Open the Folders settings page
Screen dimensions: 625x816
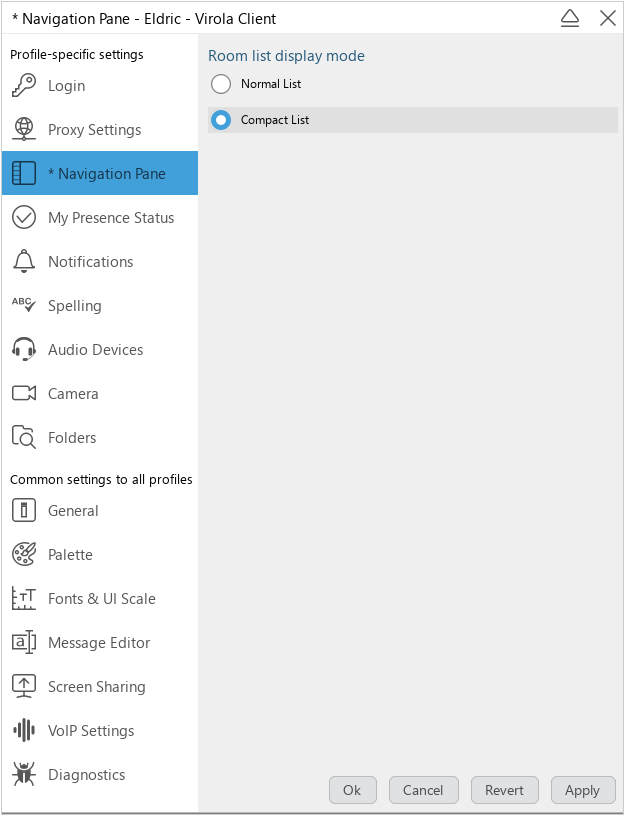pyautogui.click(x=72, y=438)
